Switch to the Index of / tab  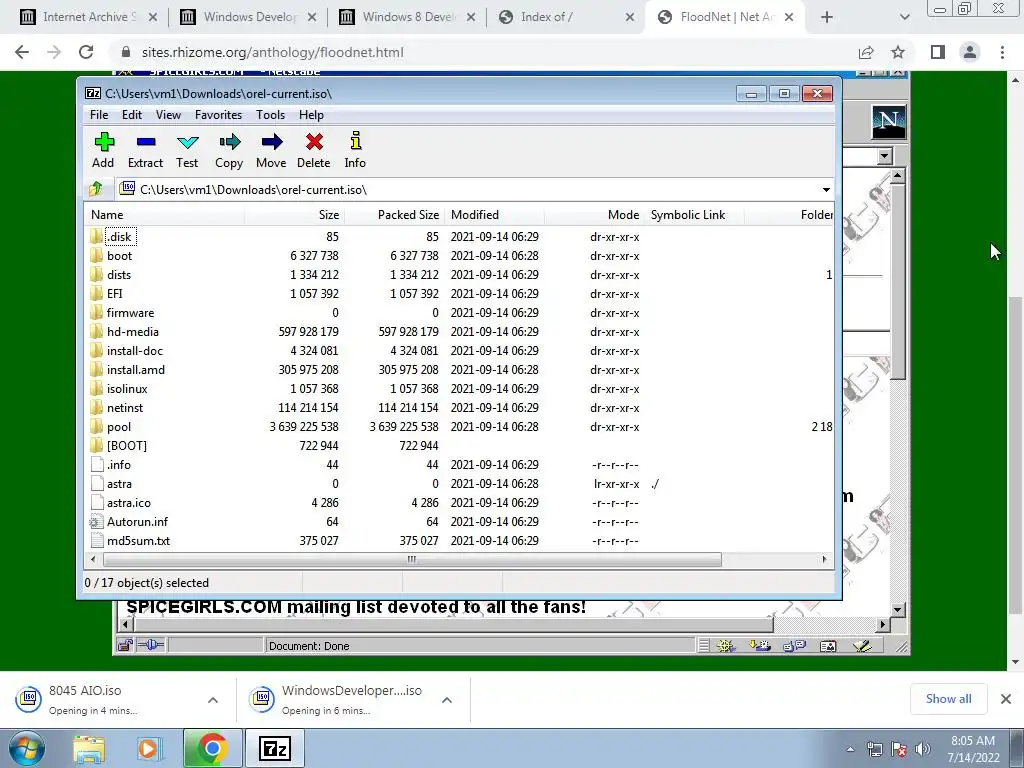tap(565, 18)
